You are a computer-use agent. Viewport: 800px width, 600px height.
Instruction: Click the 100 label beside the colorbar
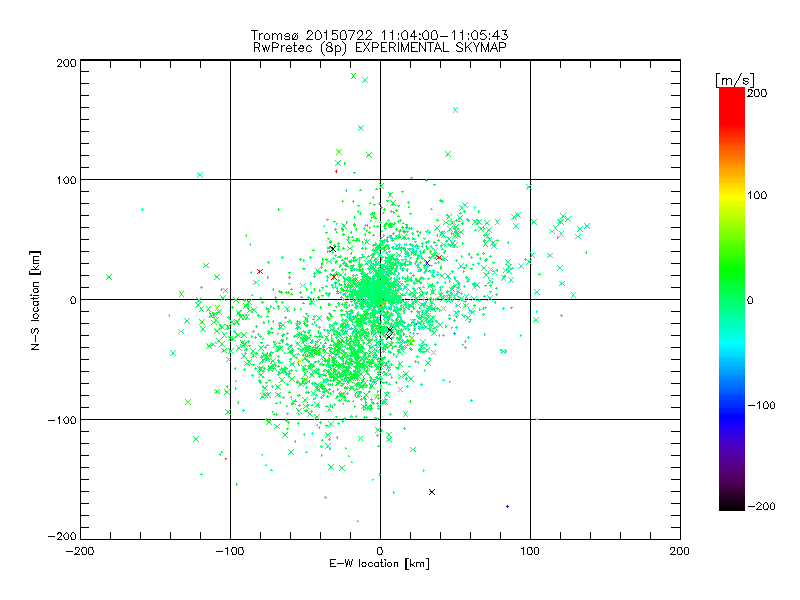pyautogui.click(x=757, y=195)
